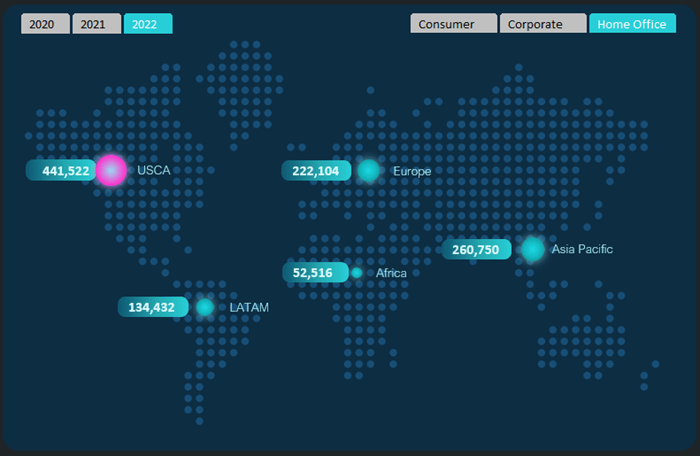Click the 134,432 value label

point(153,307)
